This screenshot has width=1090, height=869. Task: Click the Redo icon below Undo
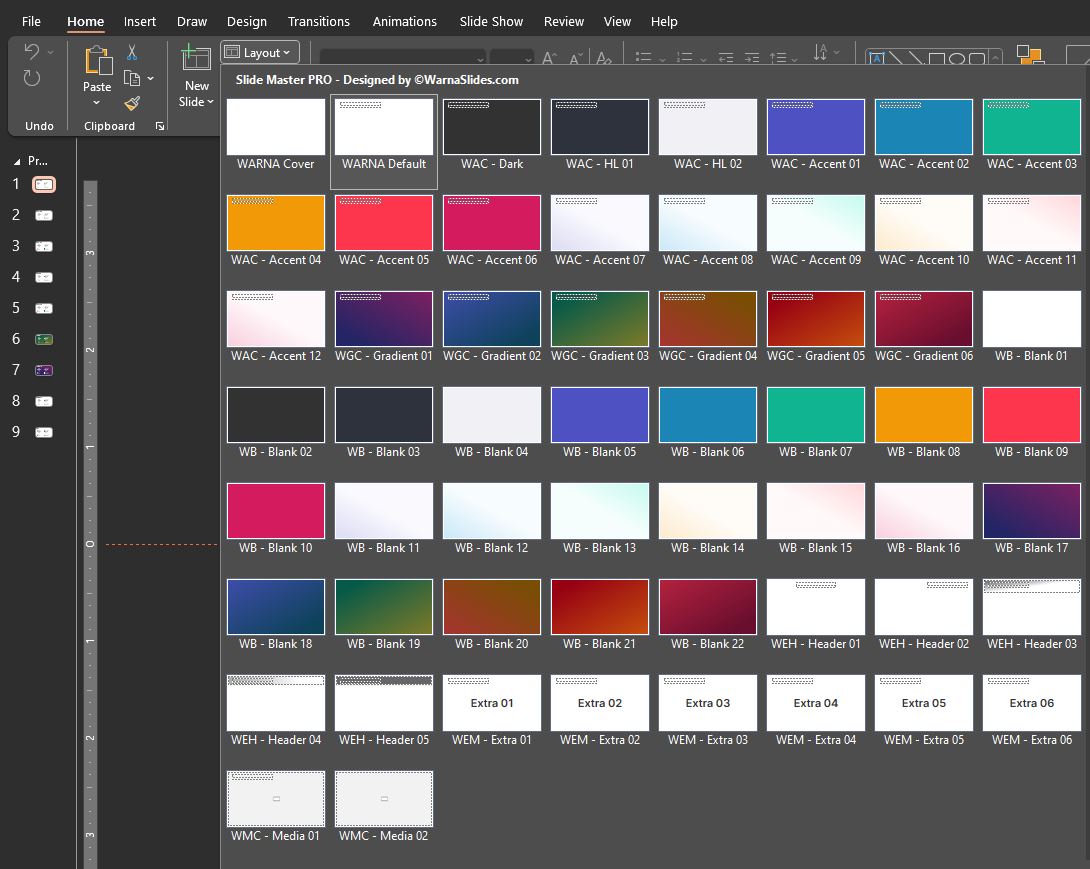click(x=32, y=78)
